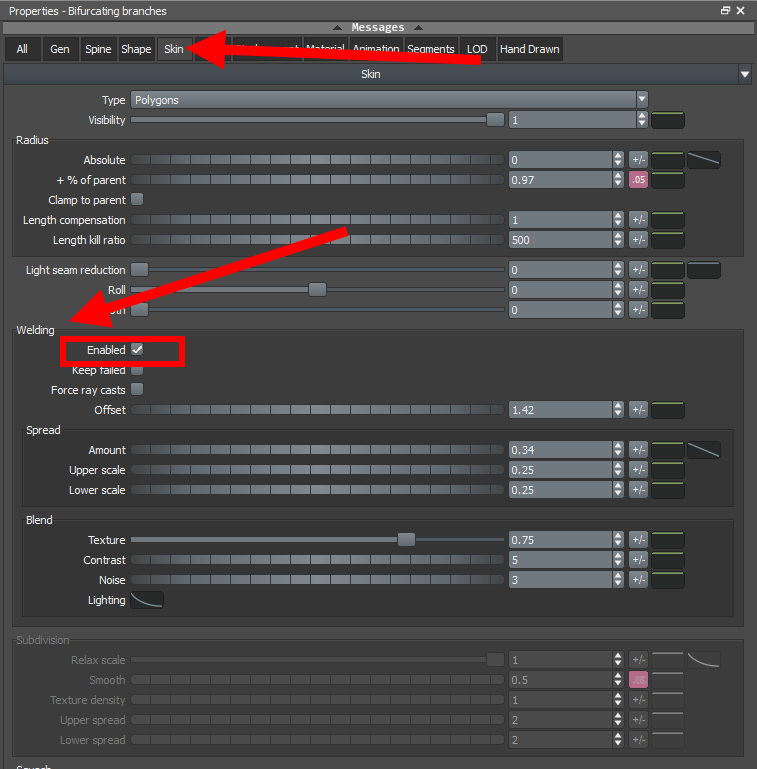Toggle Welding Enabled checkbox

(x=137, y=350)
